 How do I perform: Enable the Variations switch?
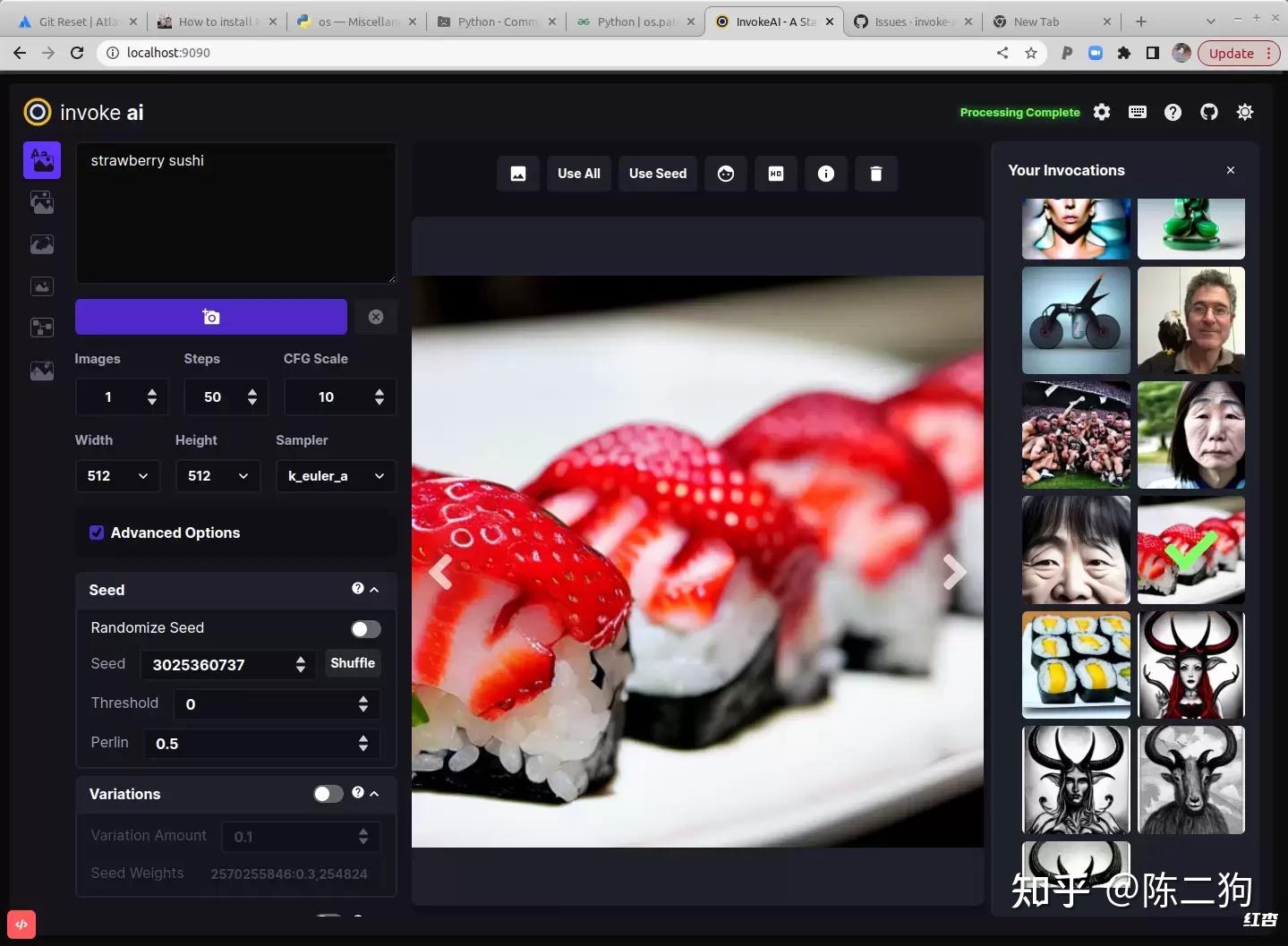coord(328,794)
